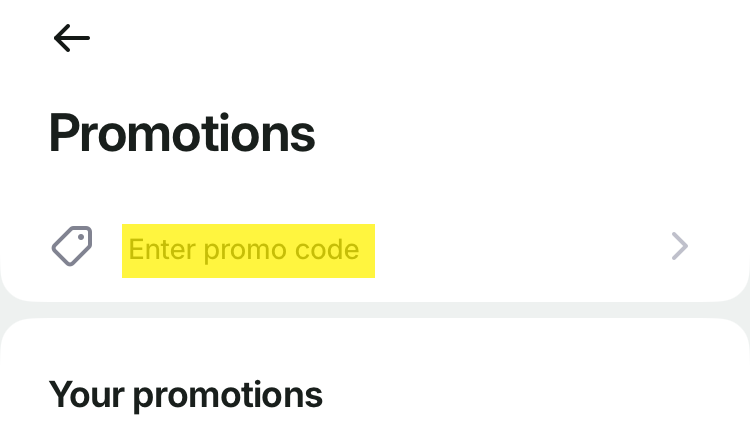The height and width of the screenshot is (427, 750).
Task: Choose the Enter promo code option
Action: click(246, 249)
